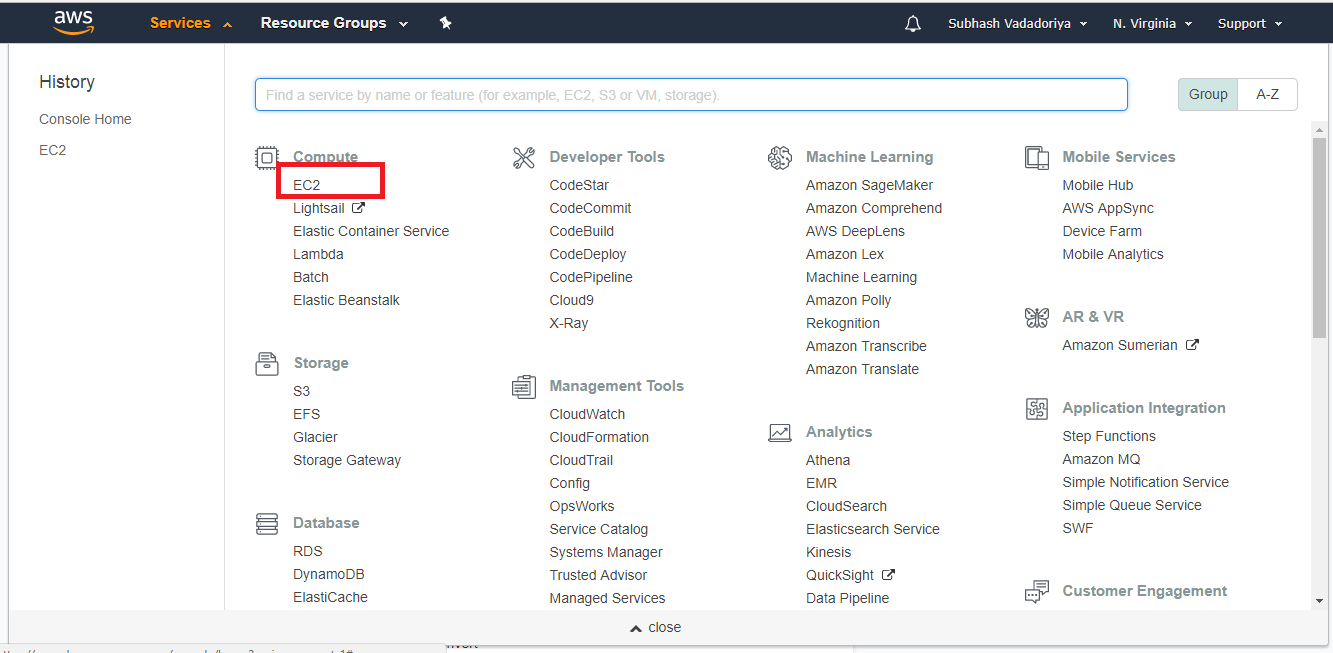Open the RDS database service
Image resolution: width=1333 pixels, height=653 pixels.
click(308, 551)
